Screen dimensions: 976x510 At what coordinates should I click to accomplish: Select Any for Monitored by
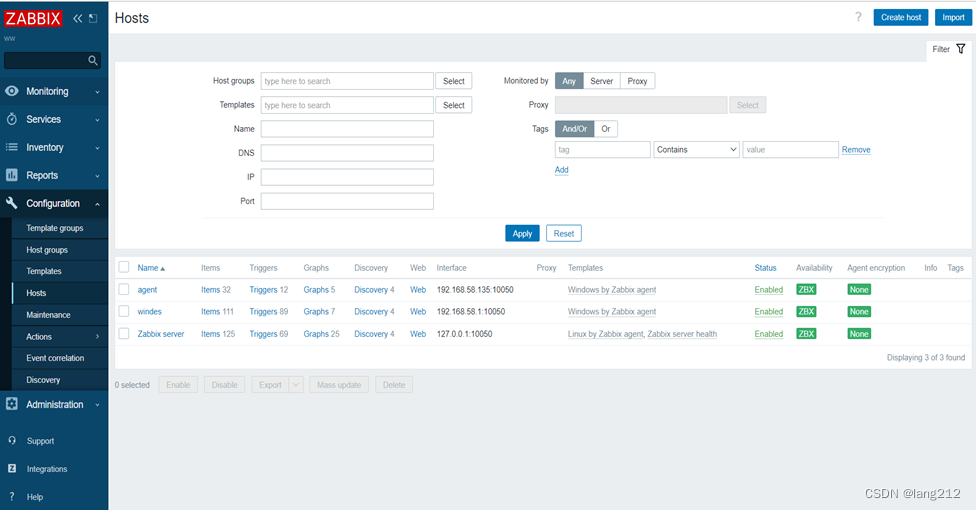coord(569,81)
